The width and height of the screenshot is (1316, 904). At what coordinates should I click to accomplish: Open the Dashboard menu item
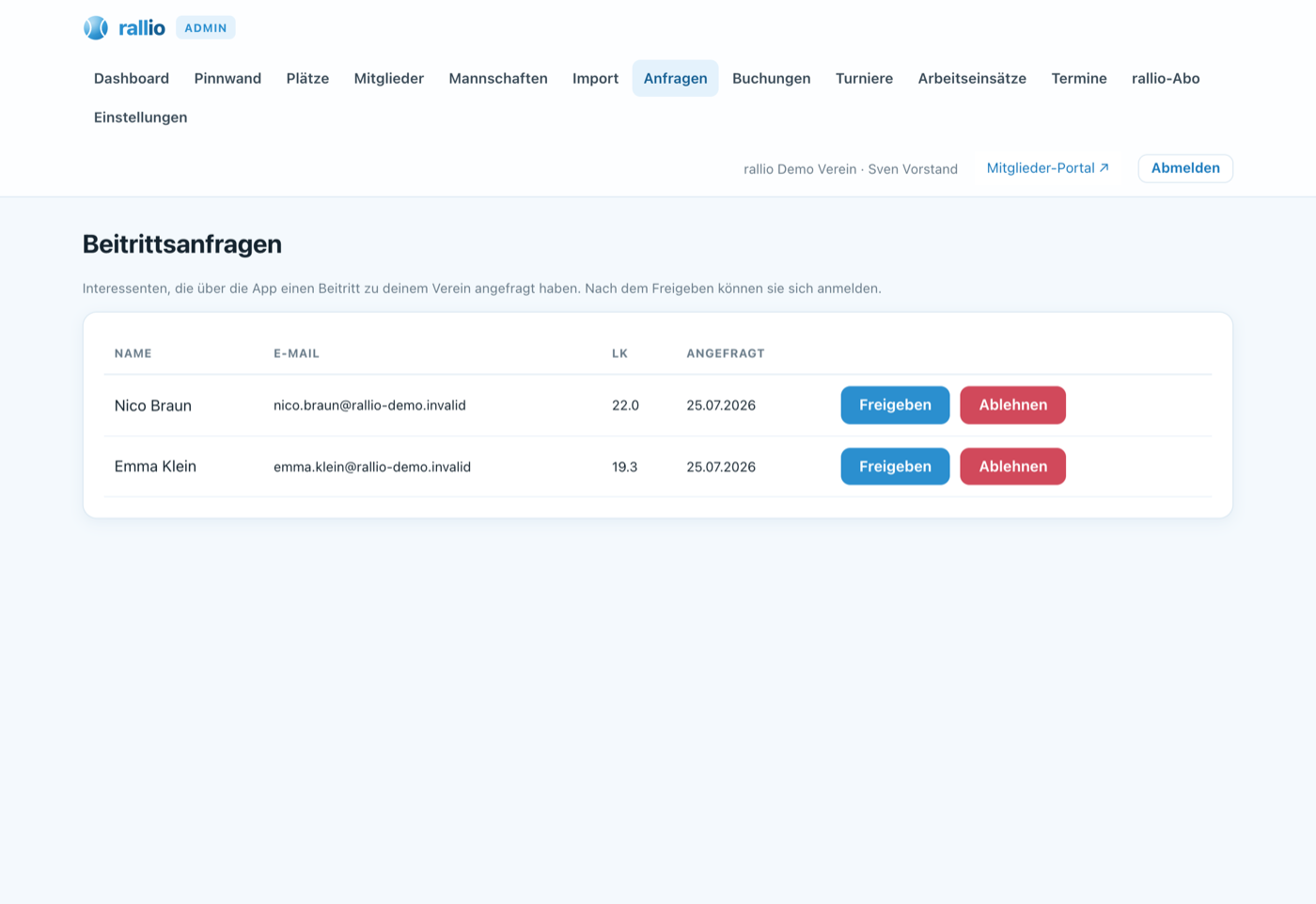click(132, 79)
